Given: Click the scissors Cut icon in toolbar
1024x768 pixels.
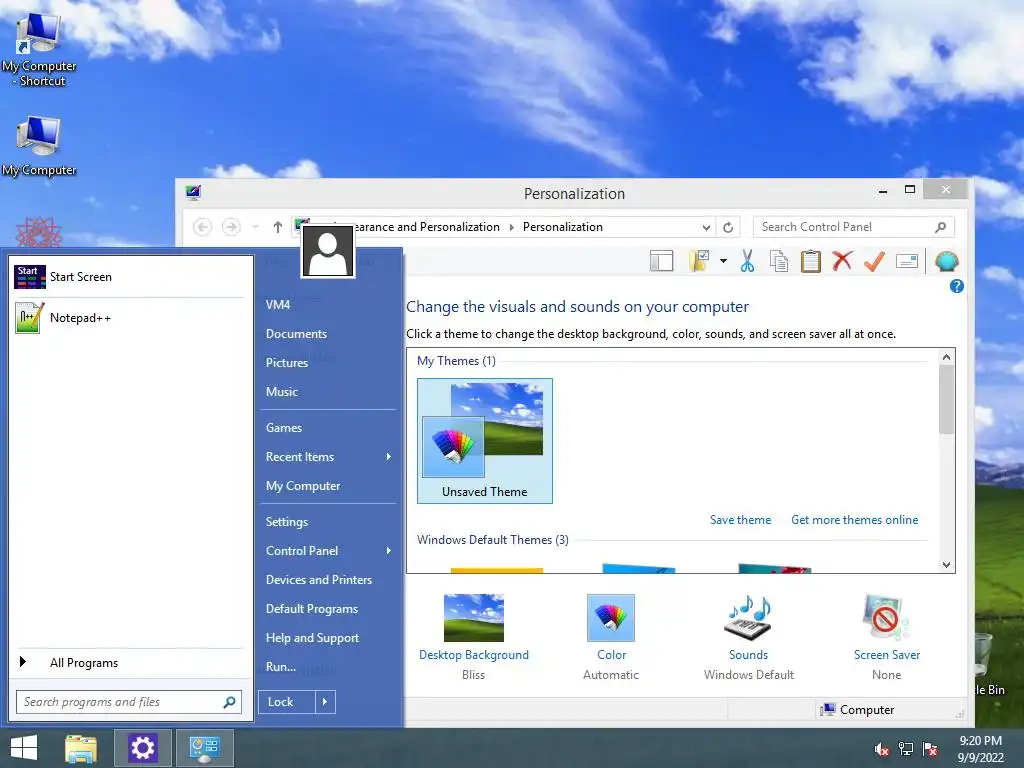Looking at the screenshot, I should pos(747,261).
